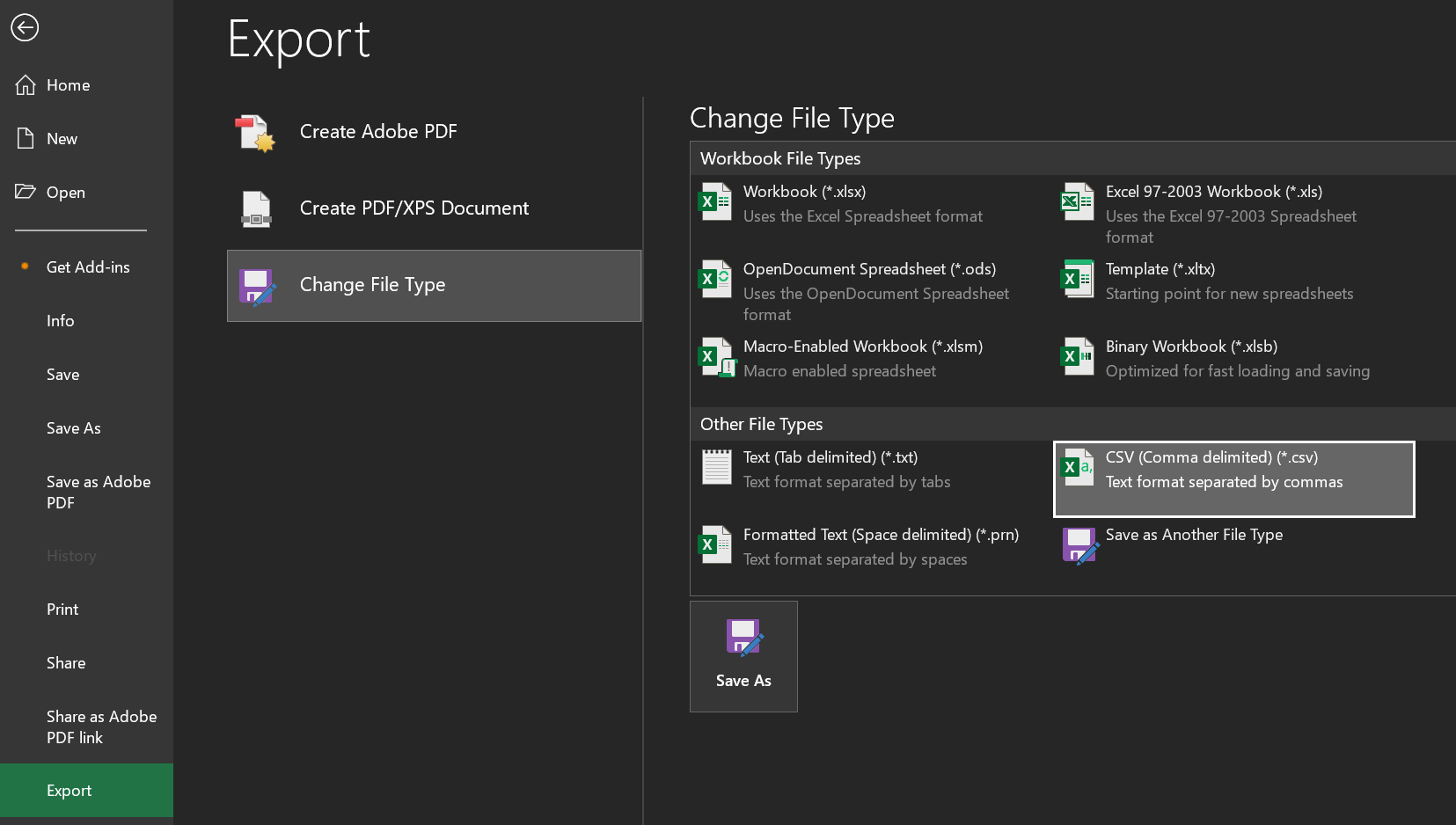
Task: Click the CSV (Comma delimited) icon
Action: click(1078, 467)
